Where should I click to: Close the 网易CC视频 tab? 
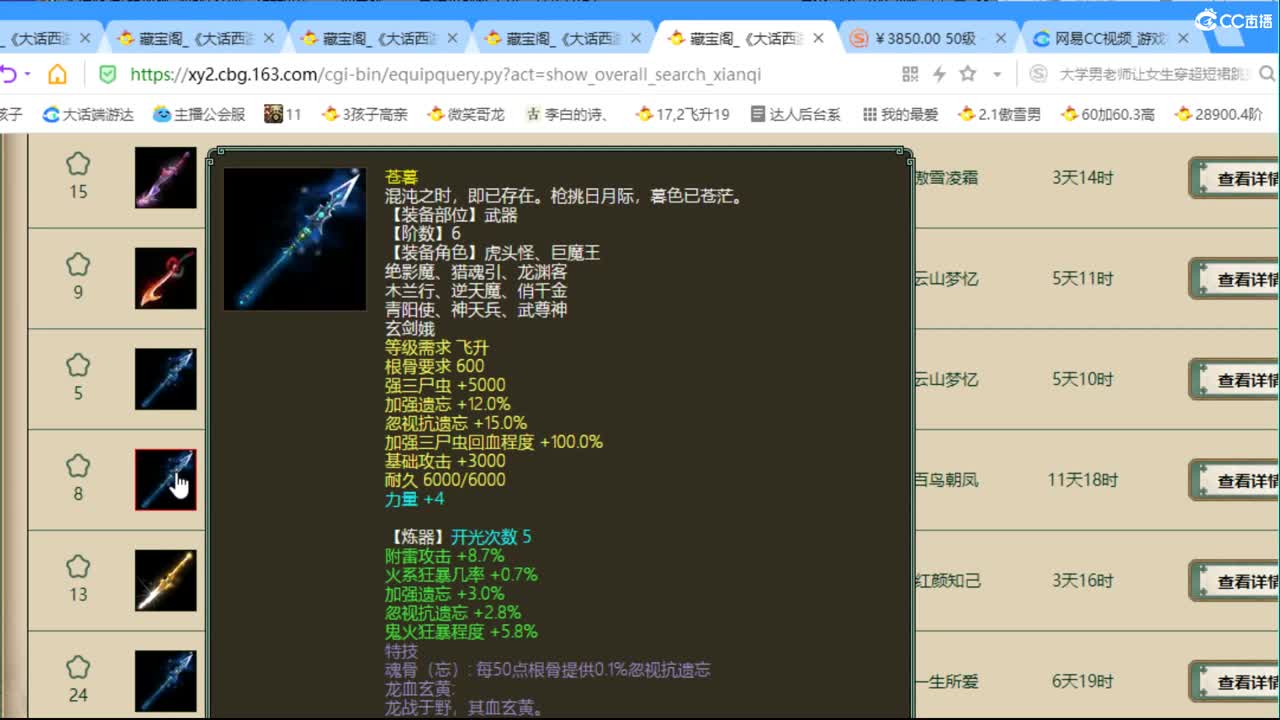pos(1184,38)
